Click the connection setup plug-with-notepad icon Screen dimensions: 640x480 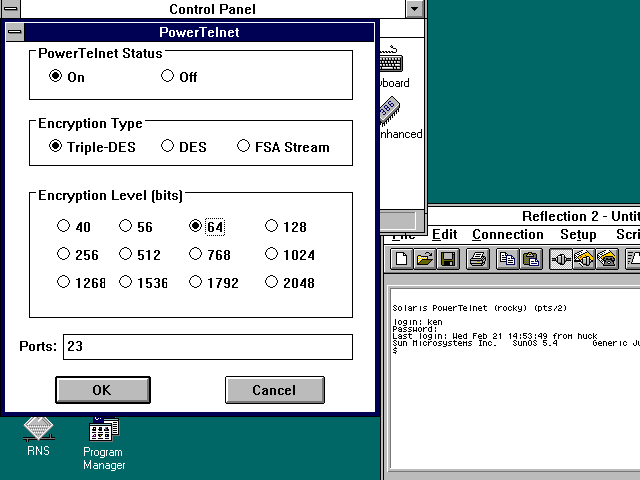[584, 260]
